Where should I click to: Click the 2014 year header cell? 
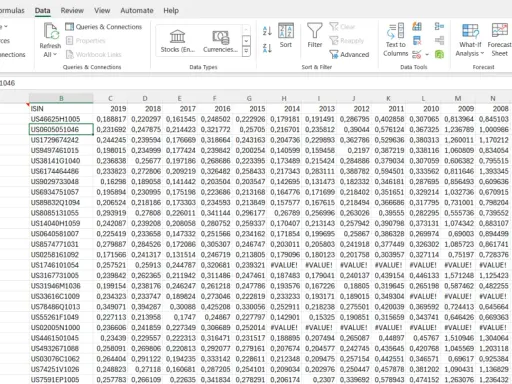(x=284, y=109)
